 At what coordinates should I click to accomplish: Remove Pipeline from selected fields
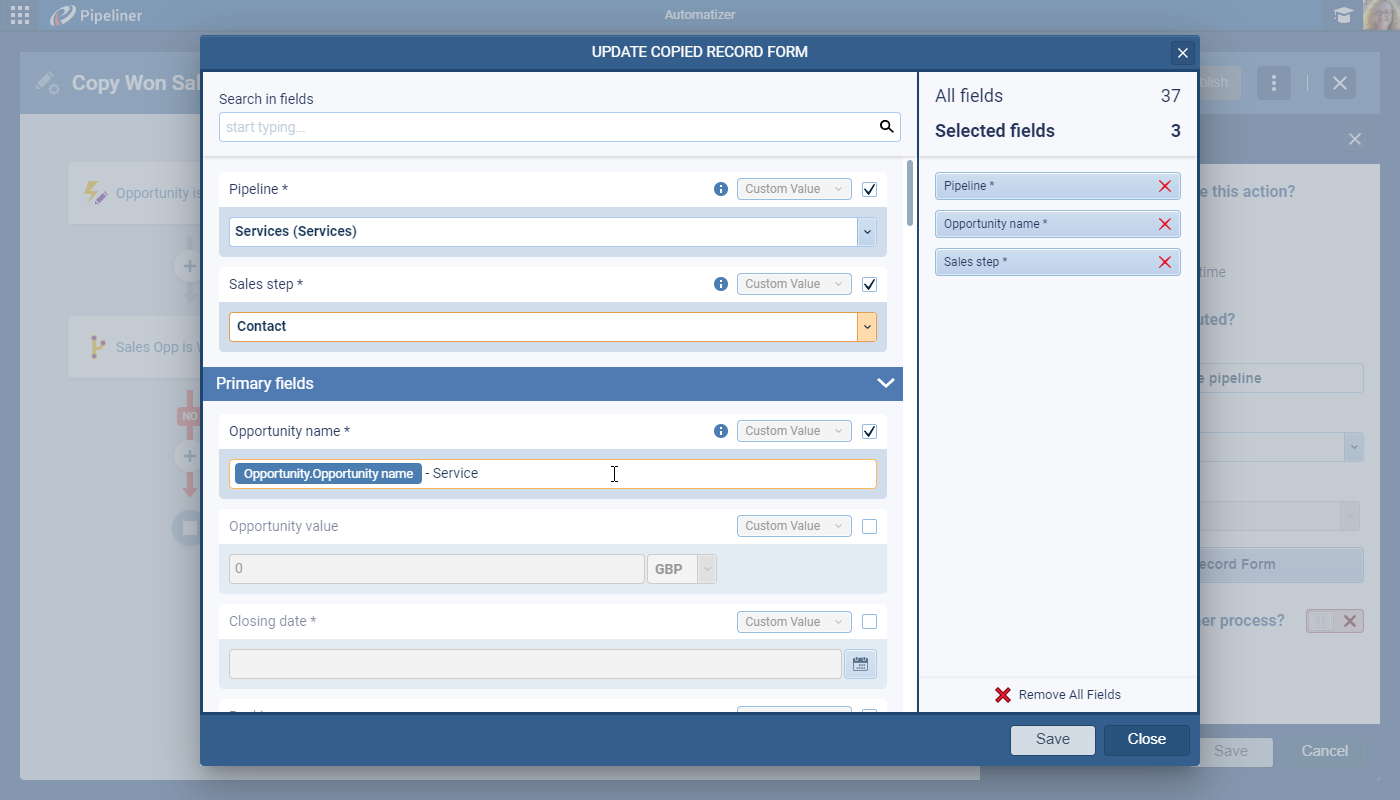(1164, 186)
